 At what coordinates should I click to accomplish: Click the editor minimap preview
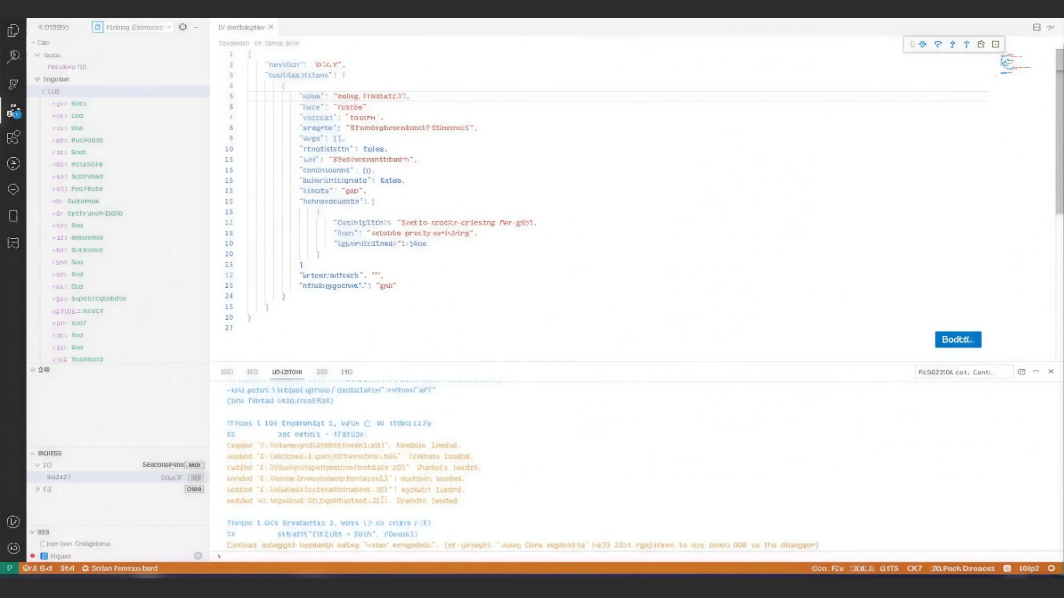tap(1015, 64)
